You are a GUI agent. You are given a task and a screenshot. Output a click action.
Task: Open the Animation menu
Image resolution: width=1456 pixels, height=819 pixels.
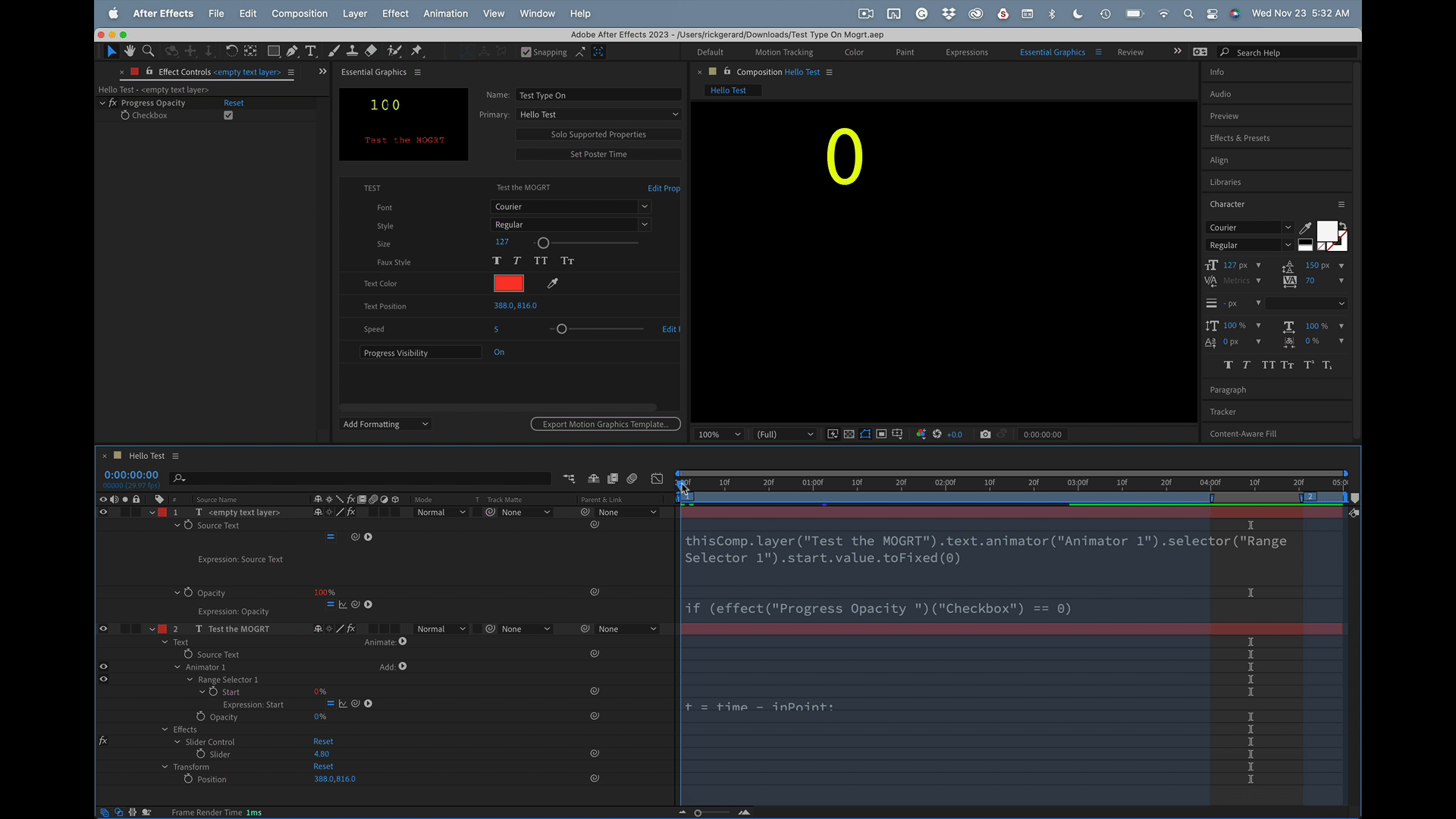coord(445,14)
